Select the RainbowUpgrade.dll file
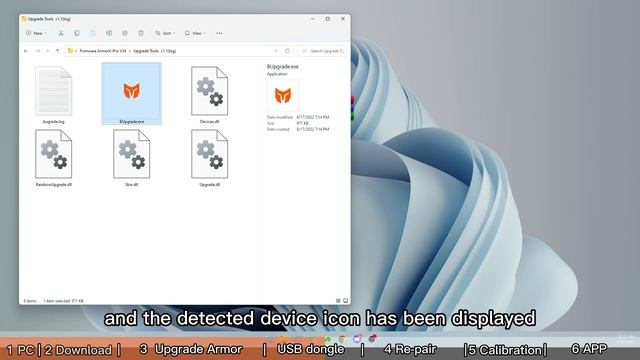This screenshot has width=640, height=360. [53, 158]
